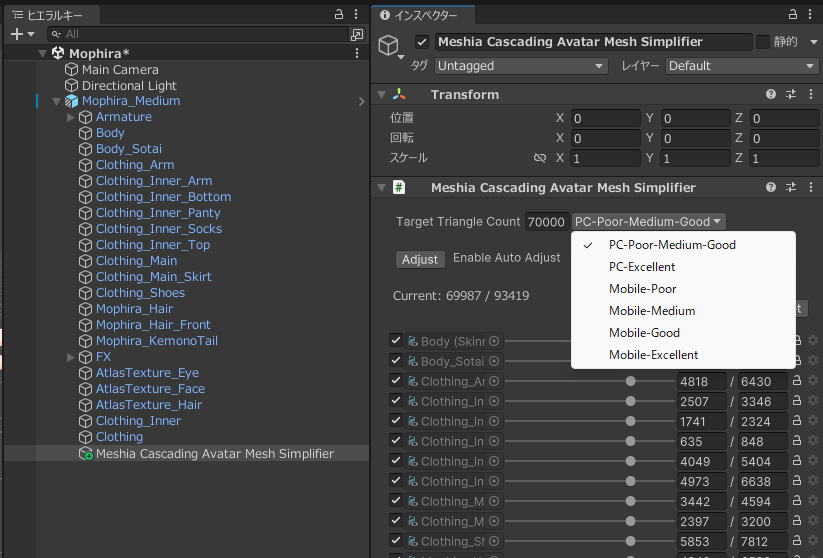This screenshot has width=823, height=558.
Task: Click slider handle on the 4818 / 6430 row
Action: 630,381
